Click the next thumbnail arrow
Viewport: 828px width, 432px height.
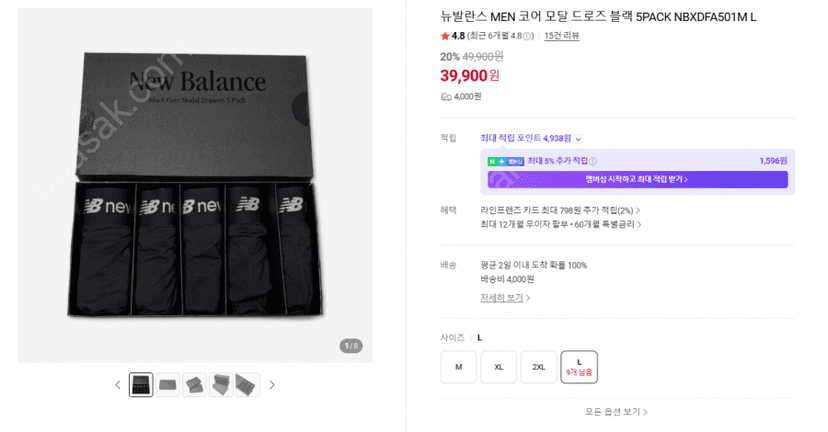pyautogui.click(x=272, y=385)
